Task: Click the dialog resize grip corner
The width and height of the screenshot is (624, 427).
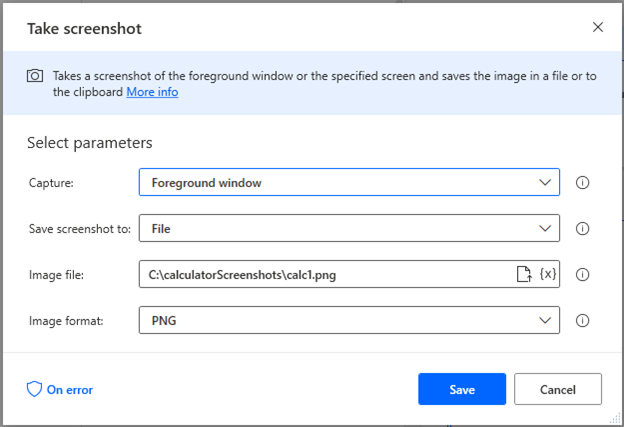Action: (615, 418)
